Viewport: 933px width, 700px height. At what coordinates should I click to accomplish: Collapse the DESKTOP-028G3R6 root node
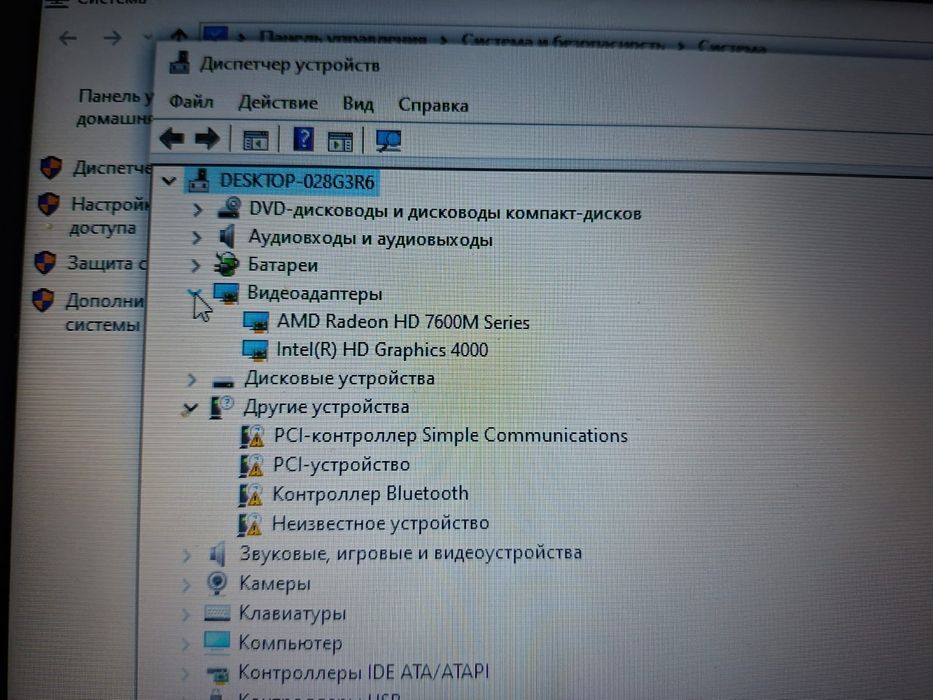[x=169, y=180]
